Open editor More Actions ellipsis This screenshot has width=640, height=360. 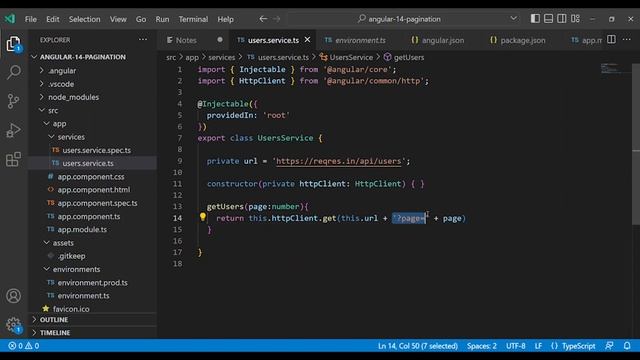pos(627,40)
